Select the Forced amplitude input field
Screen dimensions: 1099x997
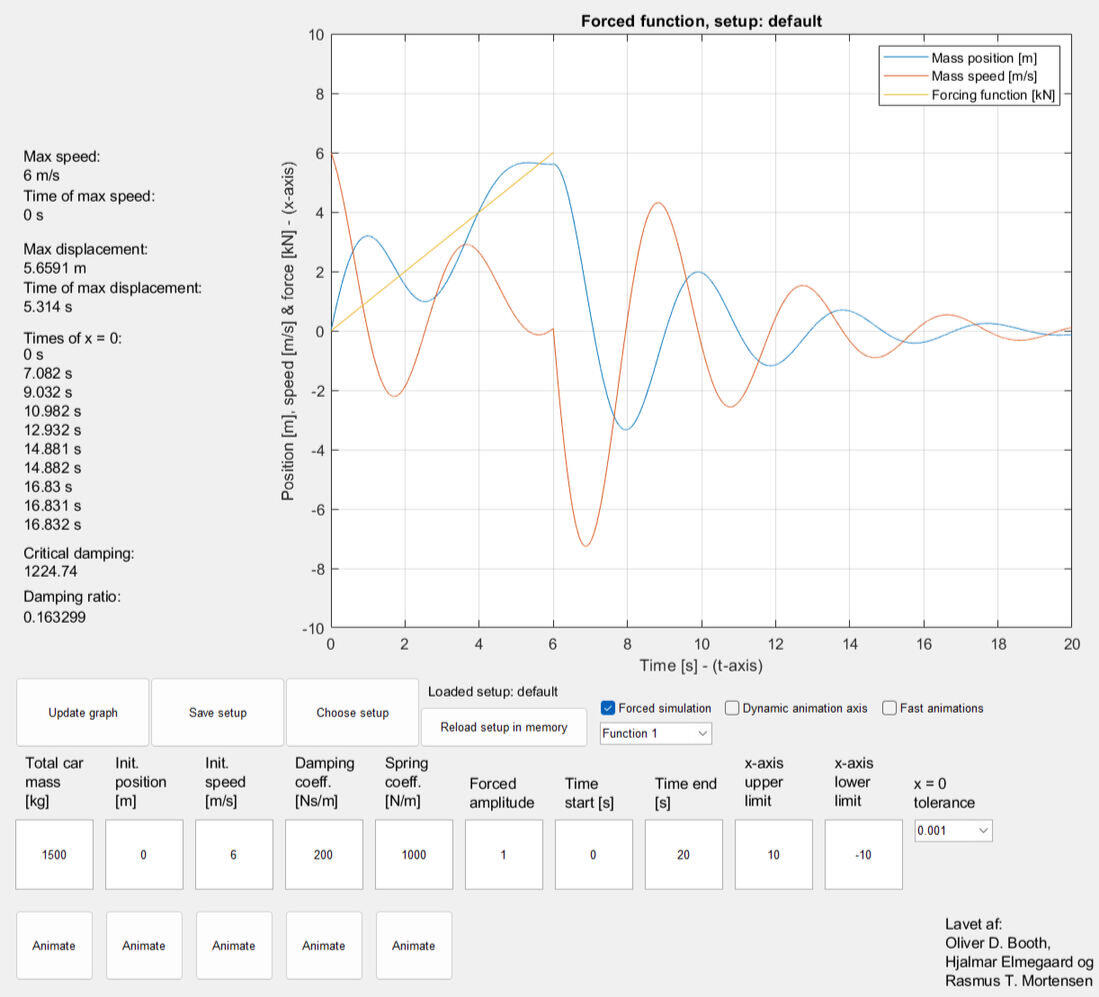tap(504, 855)
